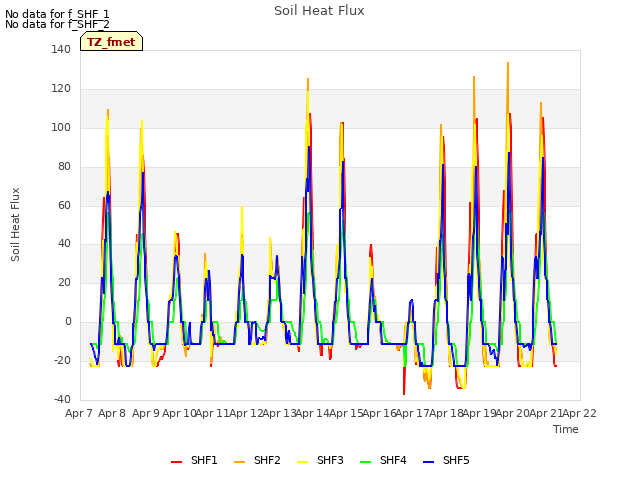
Task: Click the 100 y-axis tick label
Action: point(61,127)
